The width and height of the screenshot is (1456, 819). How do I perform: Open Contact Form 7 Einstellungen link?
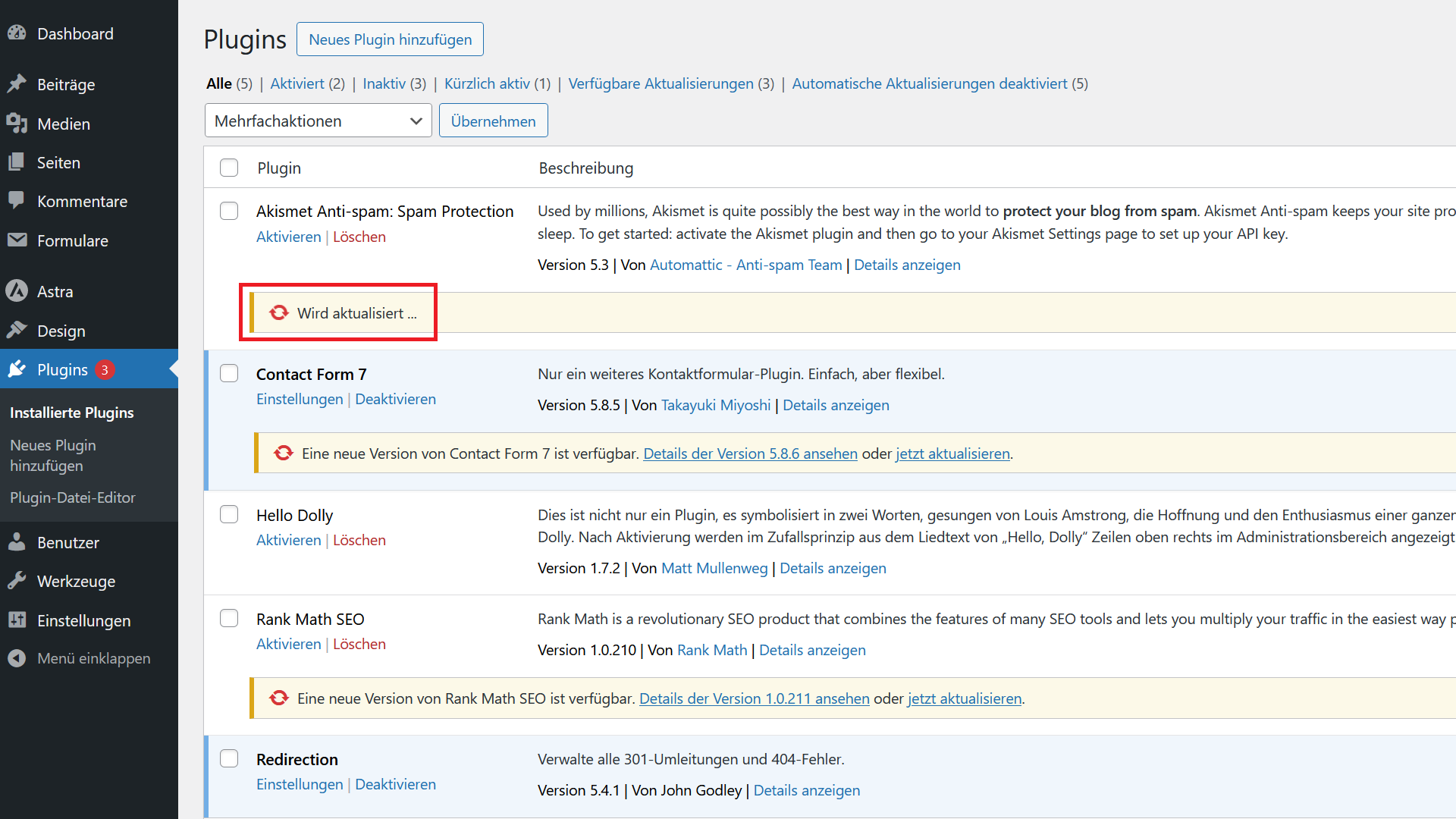tap(300, 399)
